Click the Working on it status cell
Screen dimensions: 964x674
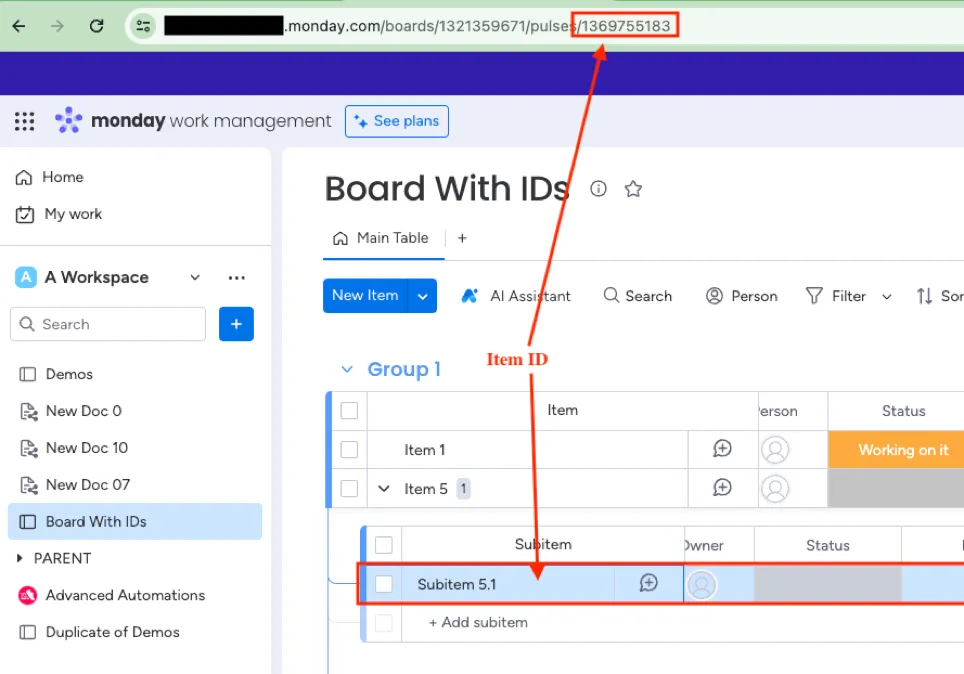tap(896, 450)
